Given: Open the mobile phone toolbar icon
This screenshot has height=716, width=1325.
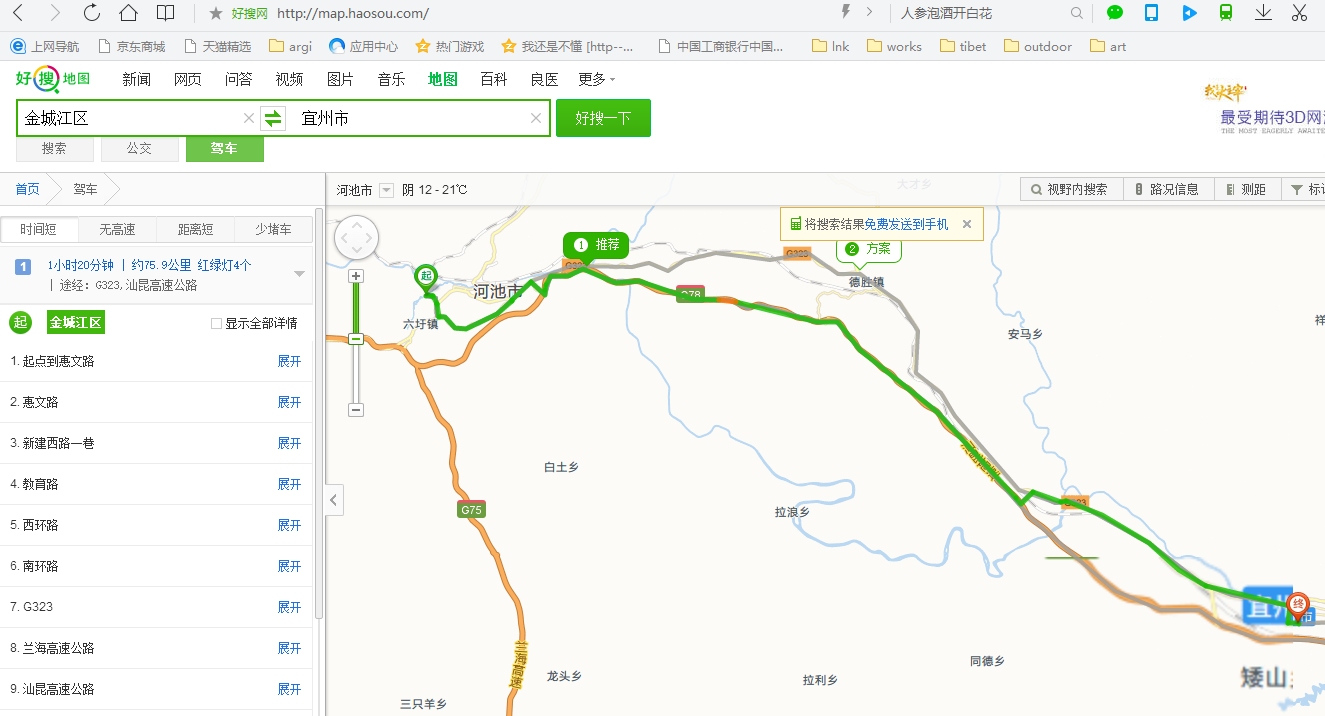Looking at the screenshot, I should (x=1151, y=13).
